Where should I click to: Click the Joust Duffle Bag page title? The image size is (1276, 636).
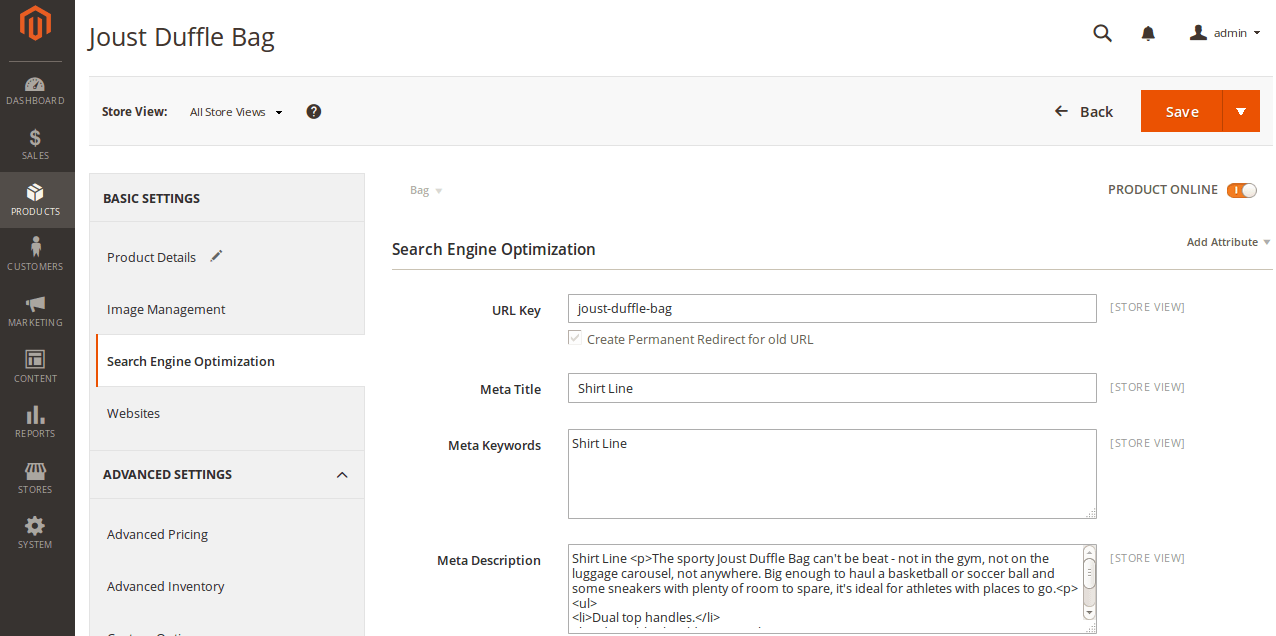[x=181, y=38]
